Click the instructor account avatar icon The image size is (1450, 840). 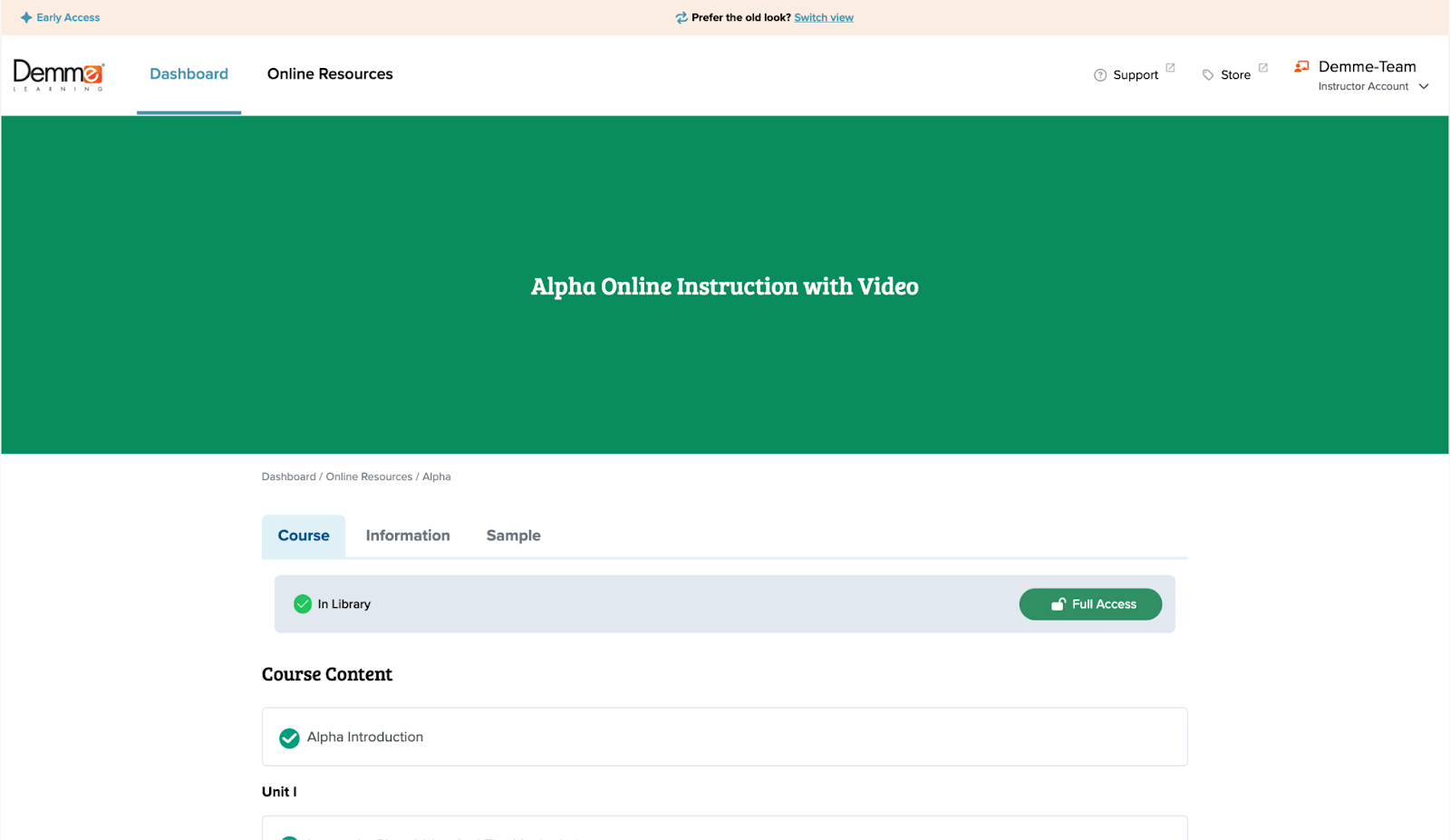tap(1302, 66)
